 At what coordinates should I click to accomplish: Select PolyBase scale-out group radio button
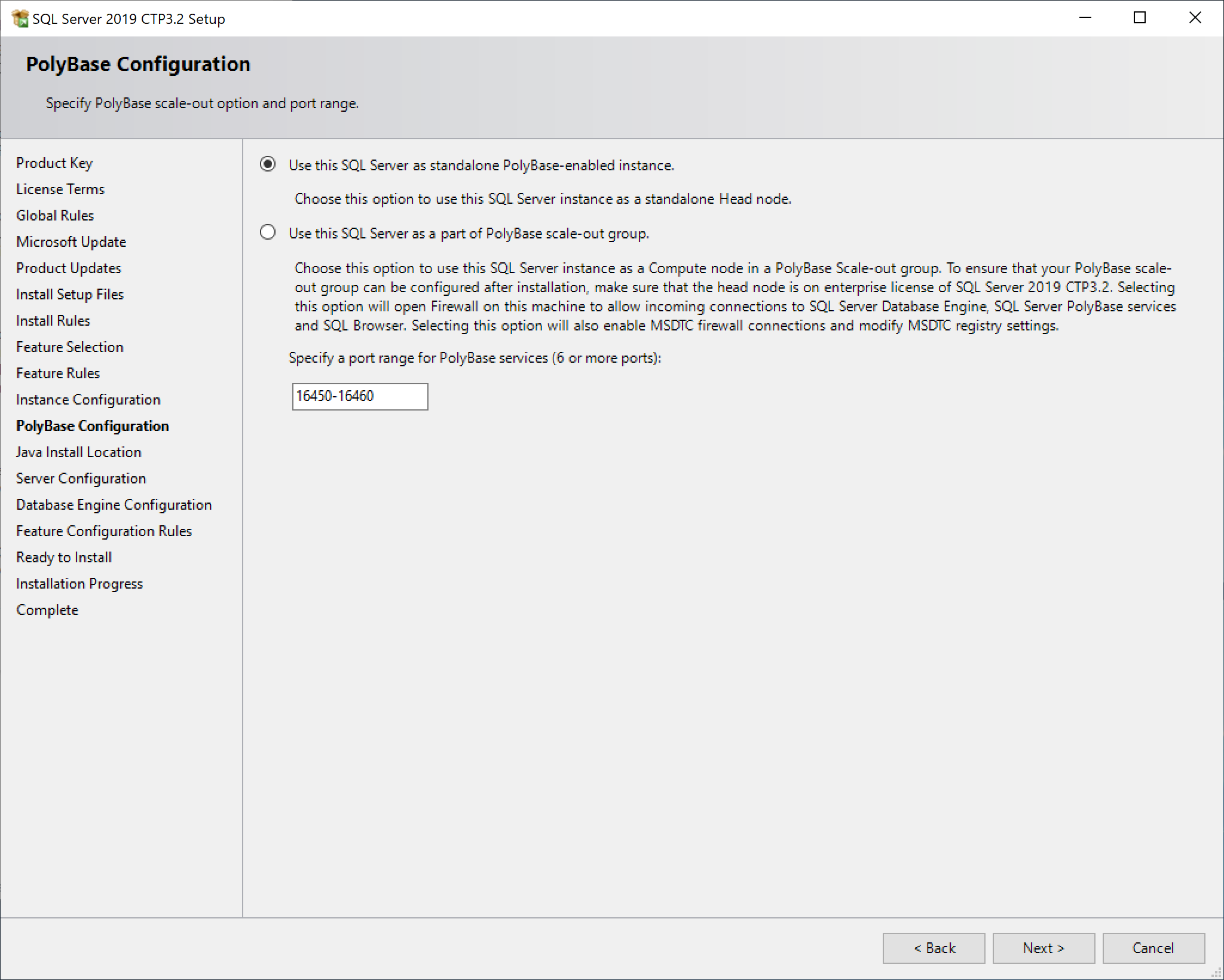tap(268, 232)
